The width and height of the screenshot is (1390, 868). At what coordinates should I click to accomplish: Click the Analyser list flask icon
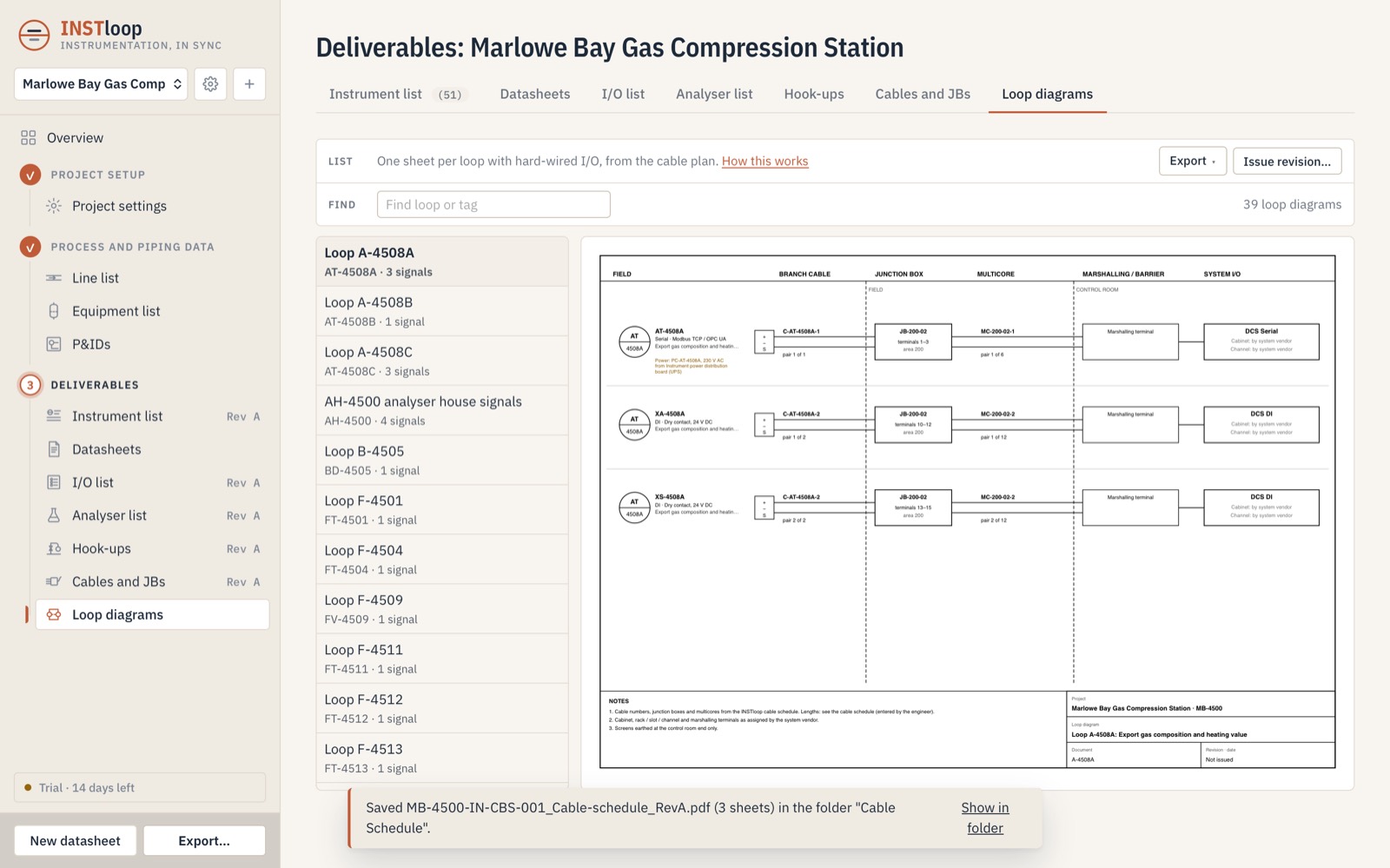(54, 515)
